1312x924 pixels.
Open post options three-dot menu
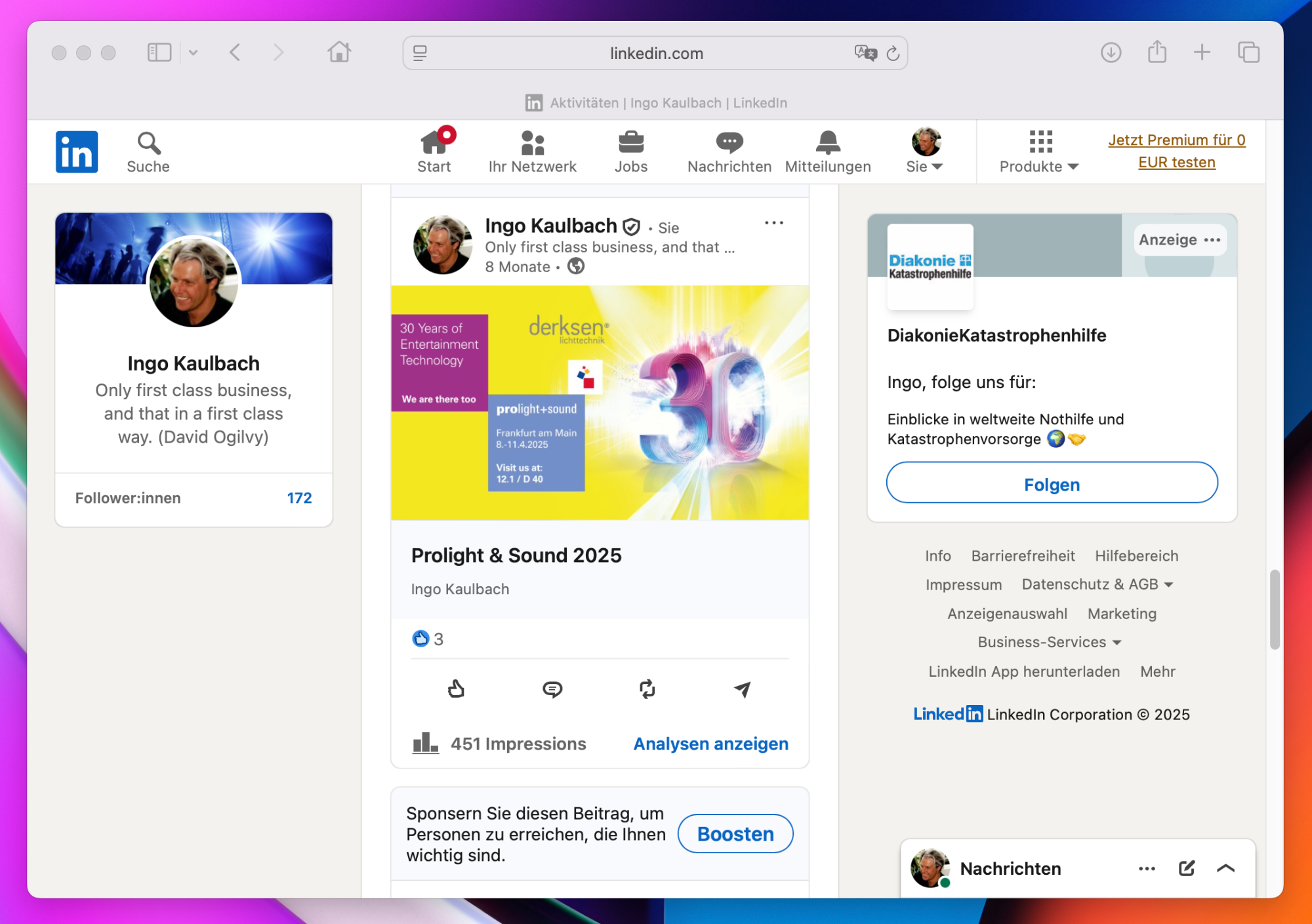click(x=774, y=223)
